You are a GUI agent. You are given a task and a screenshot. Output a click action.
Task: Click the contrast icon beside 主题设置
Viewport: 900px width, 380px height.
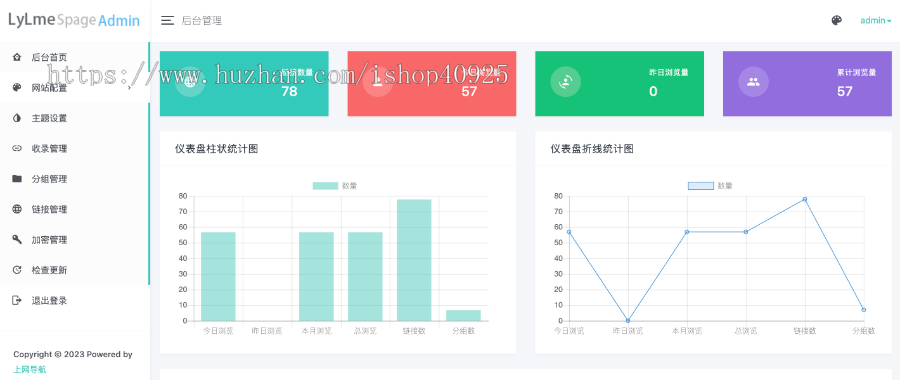point(17,118)
